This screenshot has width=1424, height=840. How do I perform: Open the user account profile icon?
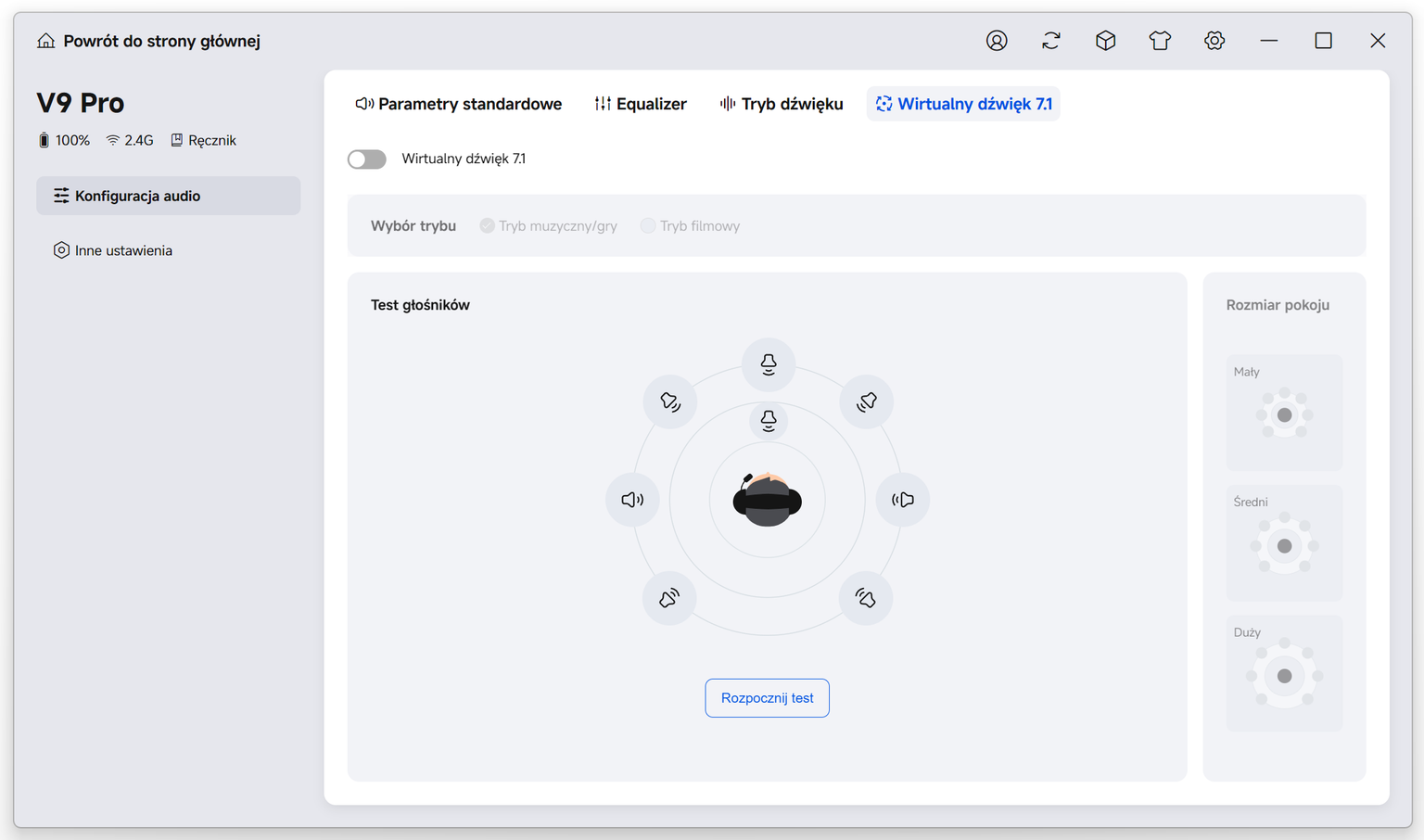(997, 41)
